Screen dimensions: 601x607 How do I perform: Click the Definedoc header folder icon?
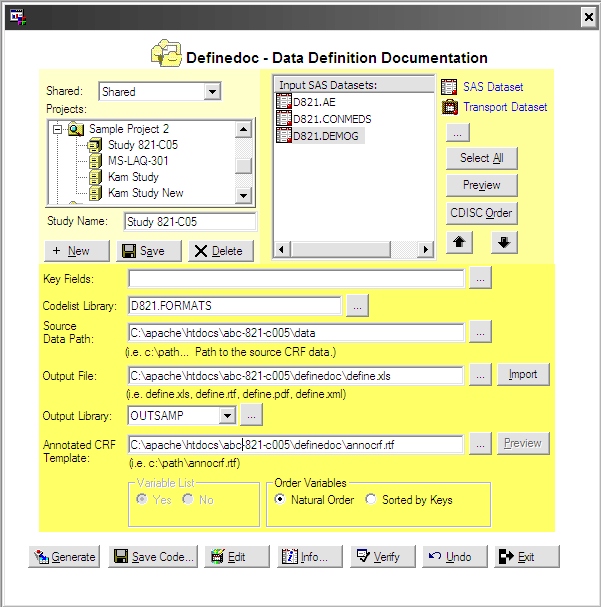coord(166,53)
